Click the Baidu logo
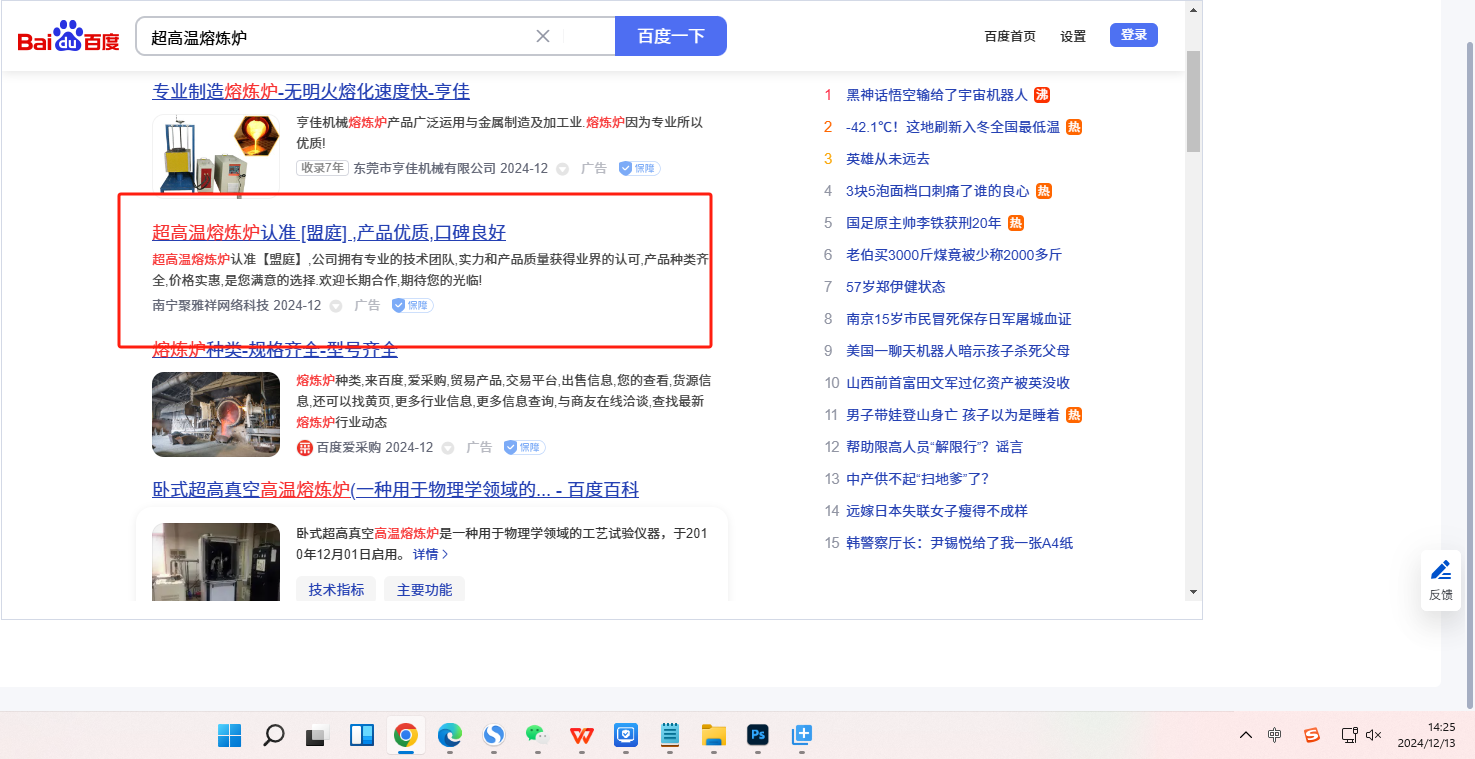The image size is (1475, 759). pos(68,37)
